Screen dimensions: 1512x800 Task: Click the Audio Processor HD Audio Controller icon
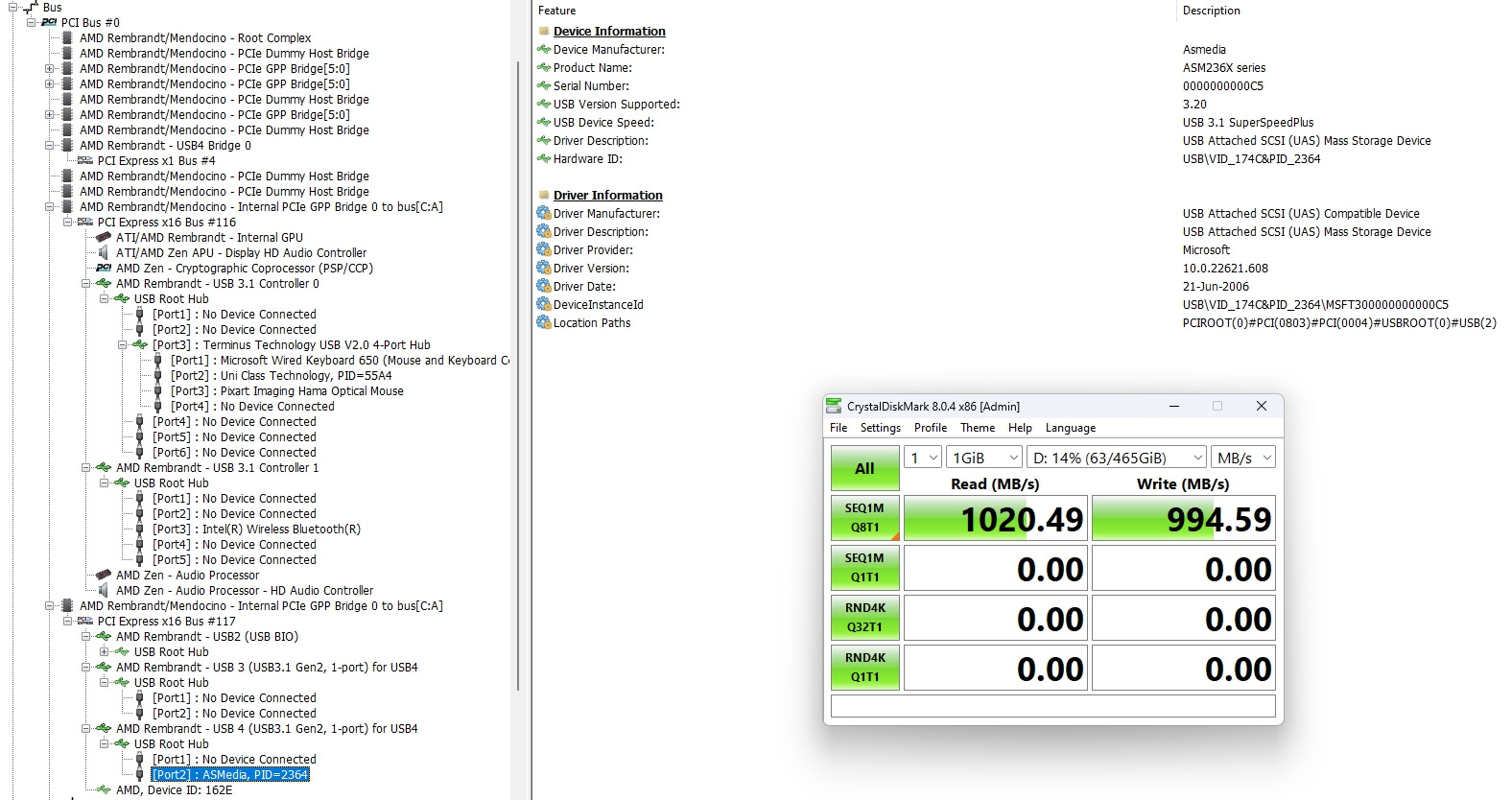[104, 591]
